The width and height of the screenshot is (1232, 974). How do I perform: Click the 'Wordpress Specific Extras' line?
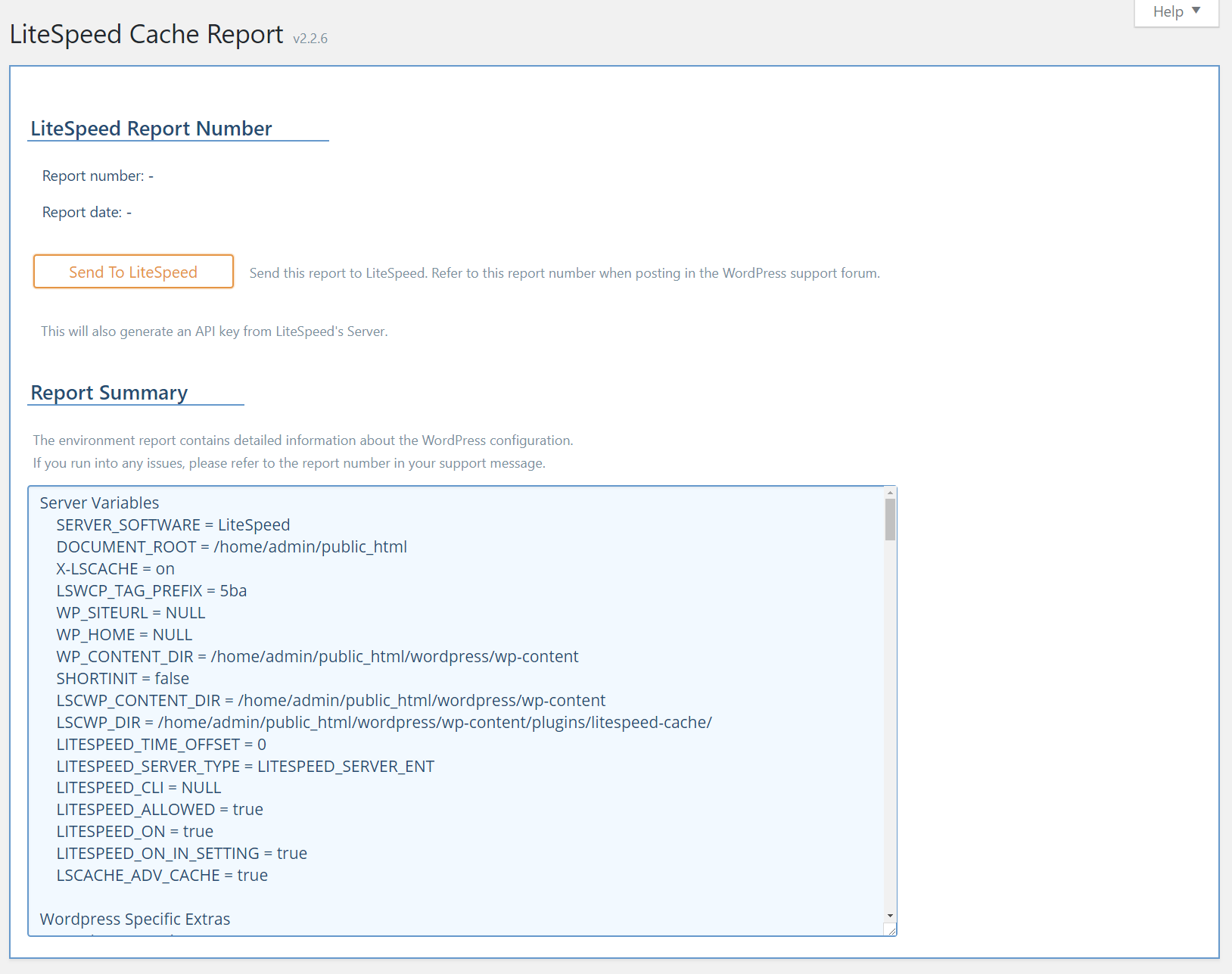[x=135, y=920]
